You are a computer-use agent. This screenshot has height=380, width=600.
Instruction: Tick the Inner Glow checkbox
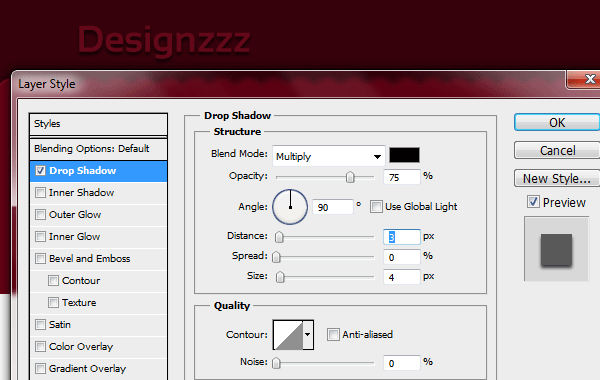point(40,236)
